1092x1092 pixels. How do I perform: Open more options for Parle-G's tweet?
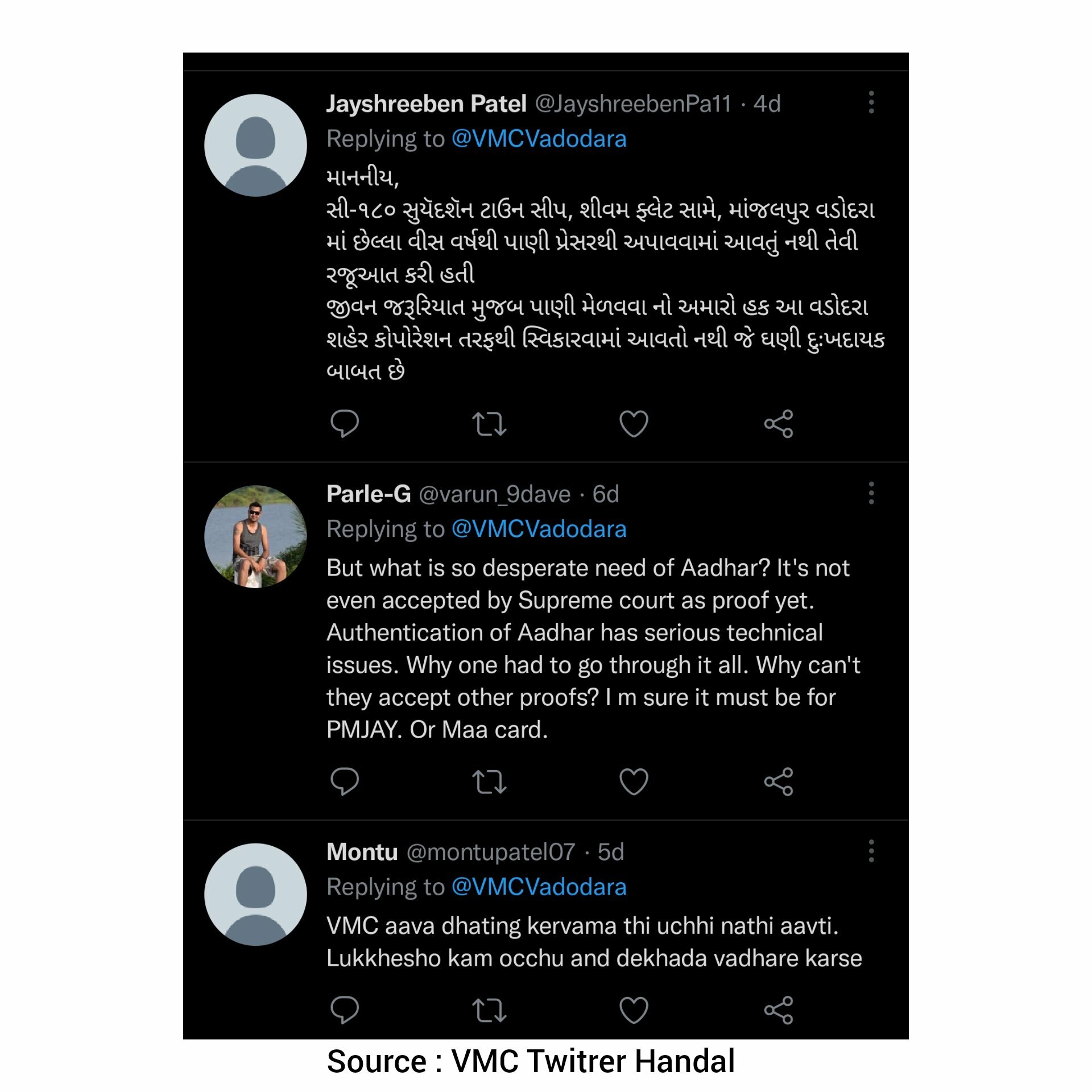[x=871, y=493]
